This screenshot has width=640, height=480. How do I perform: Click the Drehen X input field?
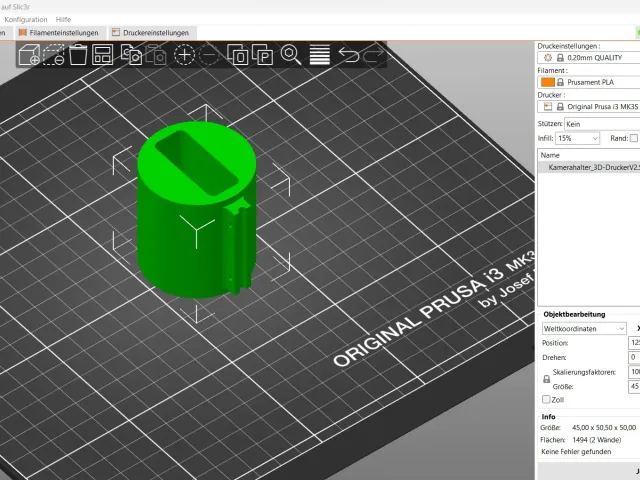[x=634, y=357]
